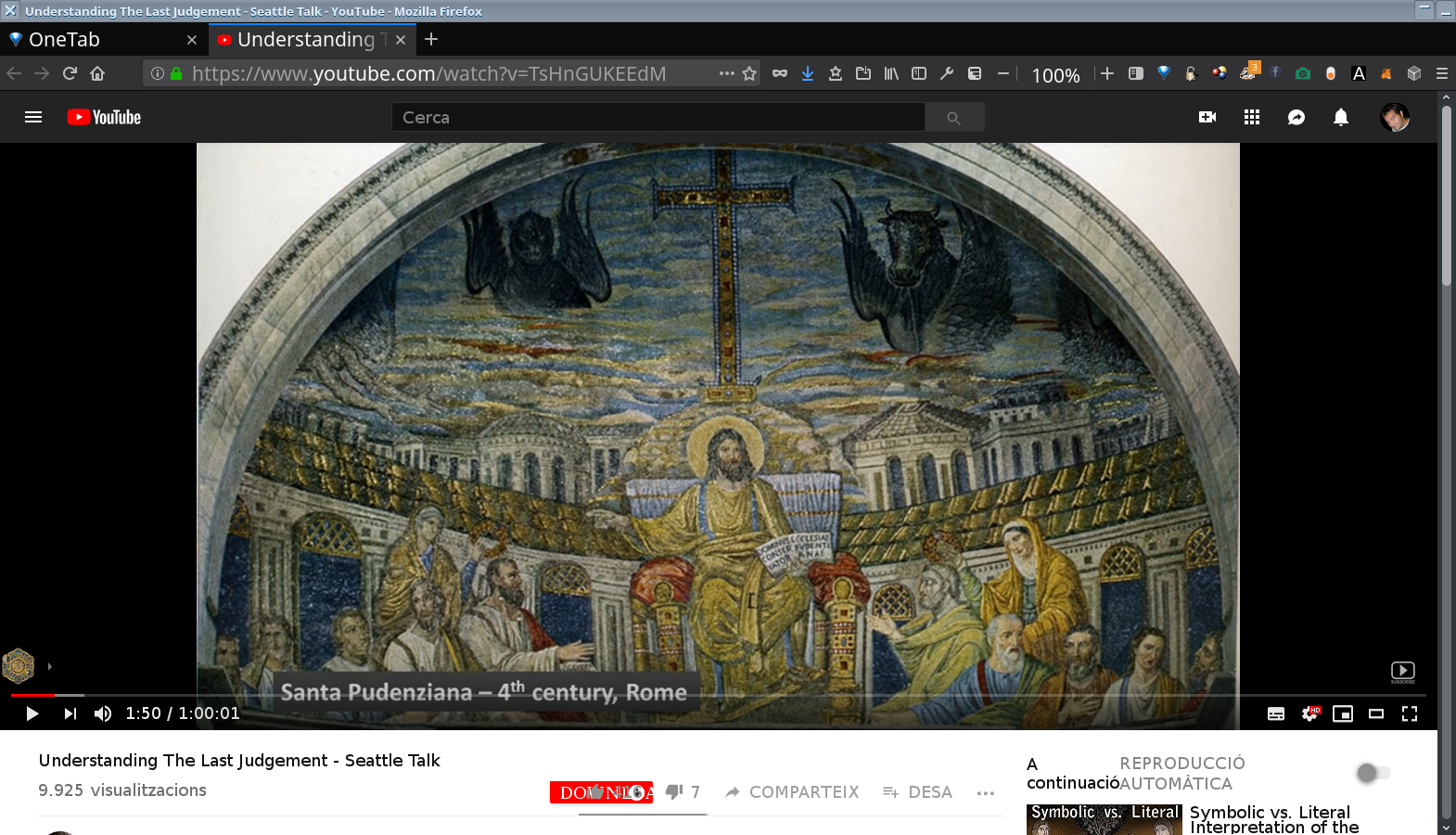Skip to next video
The height and width of the screenshot is (835, 1456).
pos(70,713)
